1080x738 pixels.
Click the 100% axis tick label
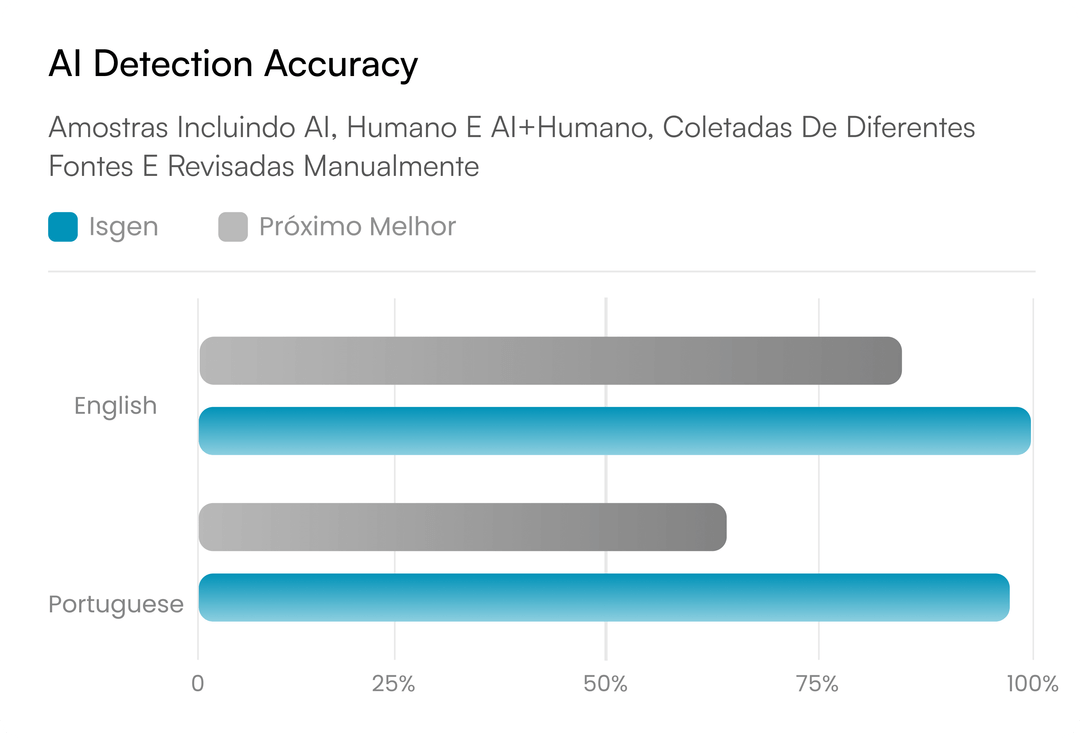pyautogui.click(x=1032, y=684)
